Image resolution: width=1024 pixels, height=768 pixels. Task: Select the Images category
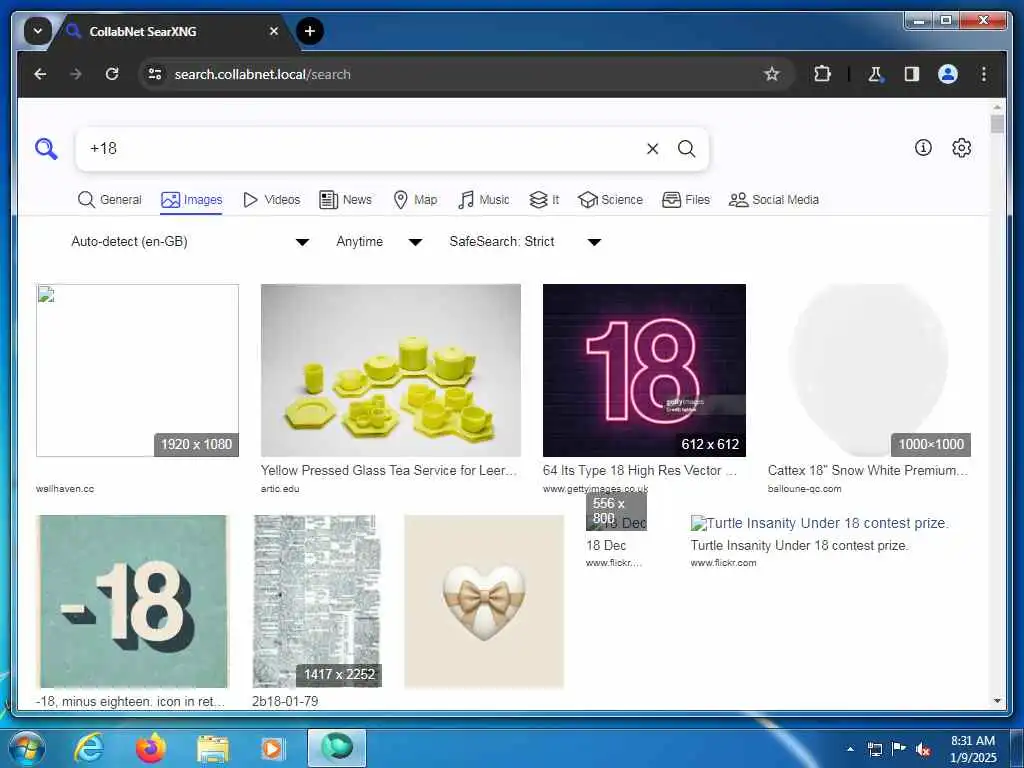pyautogui.click(x=191, y=200)
